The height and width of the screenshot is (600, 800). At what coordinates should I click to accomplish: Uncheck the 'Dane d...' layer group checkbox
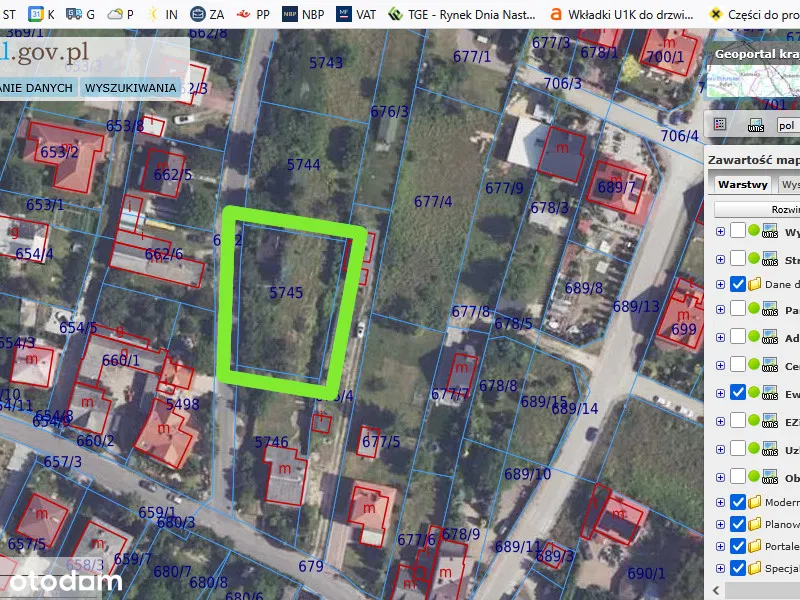point(738,284)
